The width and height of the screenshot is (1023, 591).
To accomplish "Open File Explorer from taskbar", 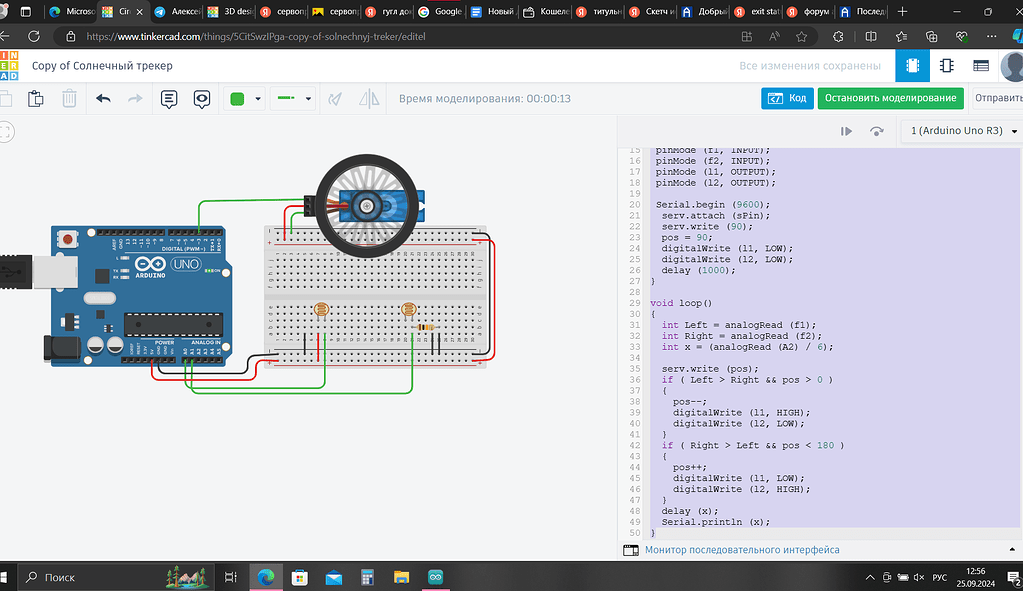I will point(401,577).
